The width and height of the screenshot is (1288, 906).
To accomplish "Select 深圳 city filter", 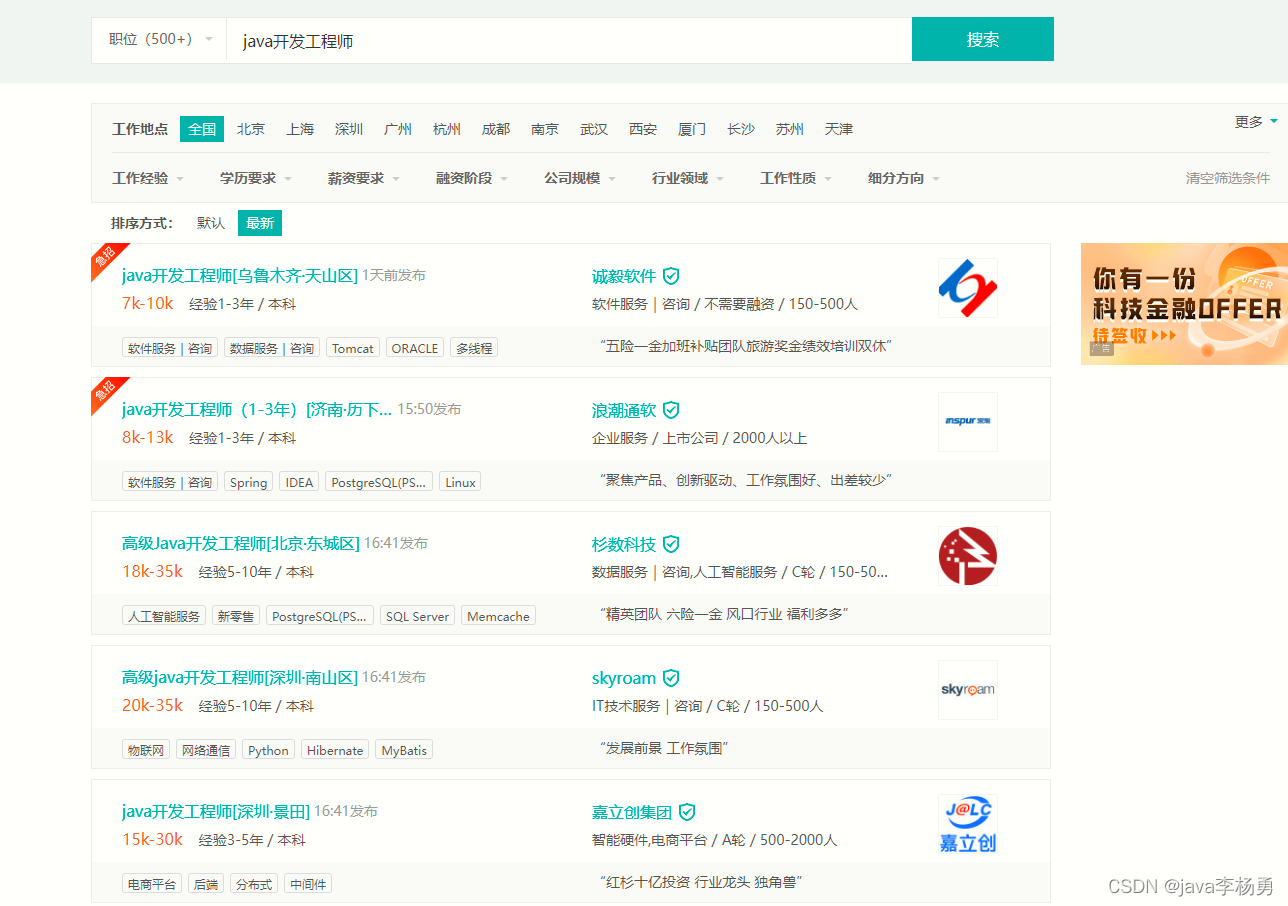I will pos(349,129).
